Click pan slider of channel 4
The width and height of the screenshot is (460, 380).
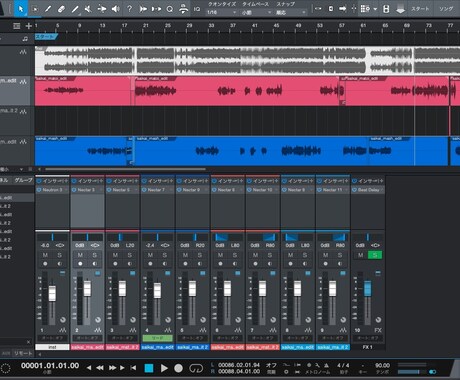click(157, 237)
